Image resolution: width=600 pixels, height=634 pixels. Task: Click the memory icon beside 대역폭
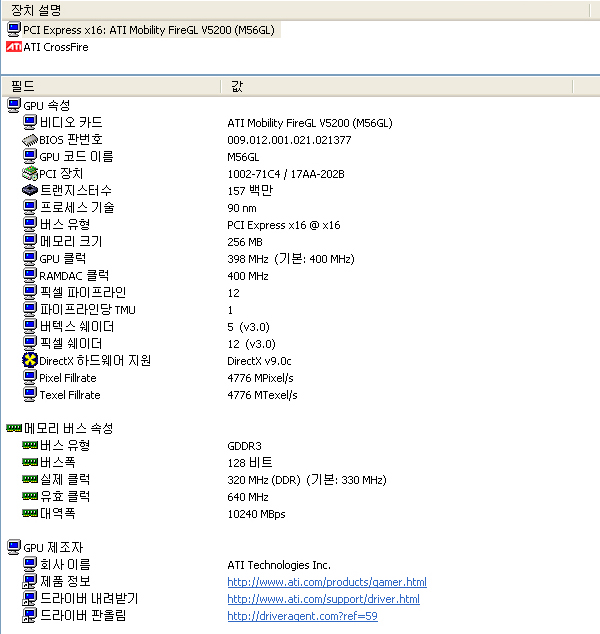click(x=30, y=513)
